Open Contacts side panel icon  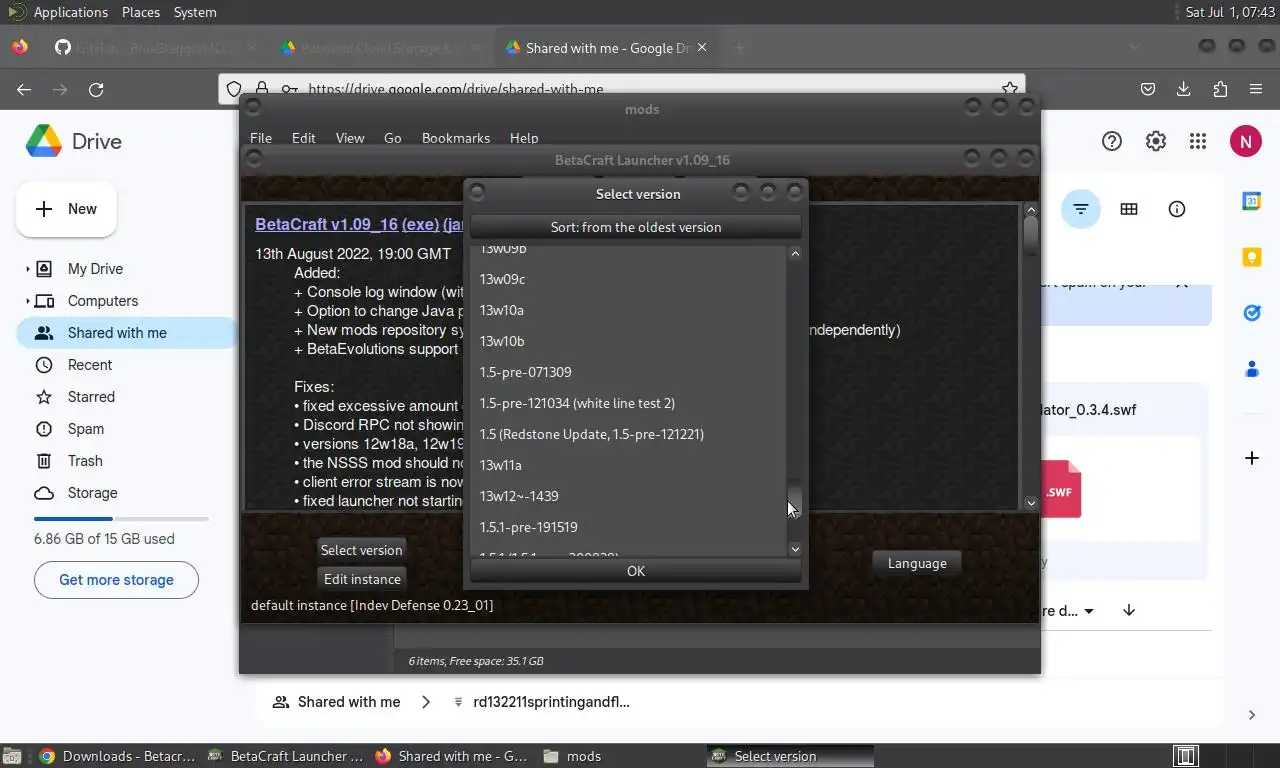click(x=1251, y=369)
